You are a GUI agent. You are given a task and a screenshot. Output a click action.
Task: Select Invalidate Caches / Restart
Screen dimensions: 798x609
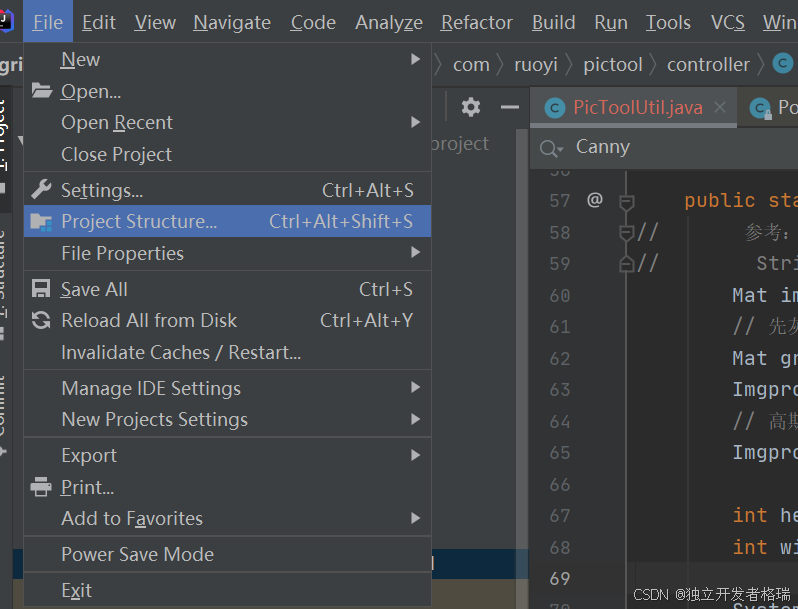[180, 352]
